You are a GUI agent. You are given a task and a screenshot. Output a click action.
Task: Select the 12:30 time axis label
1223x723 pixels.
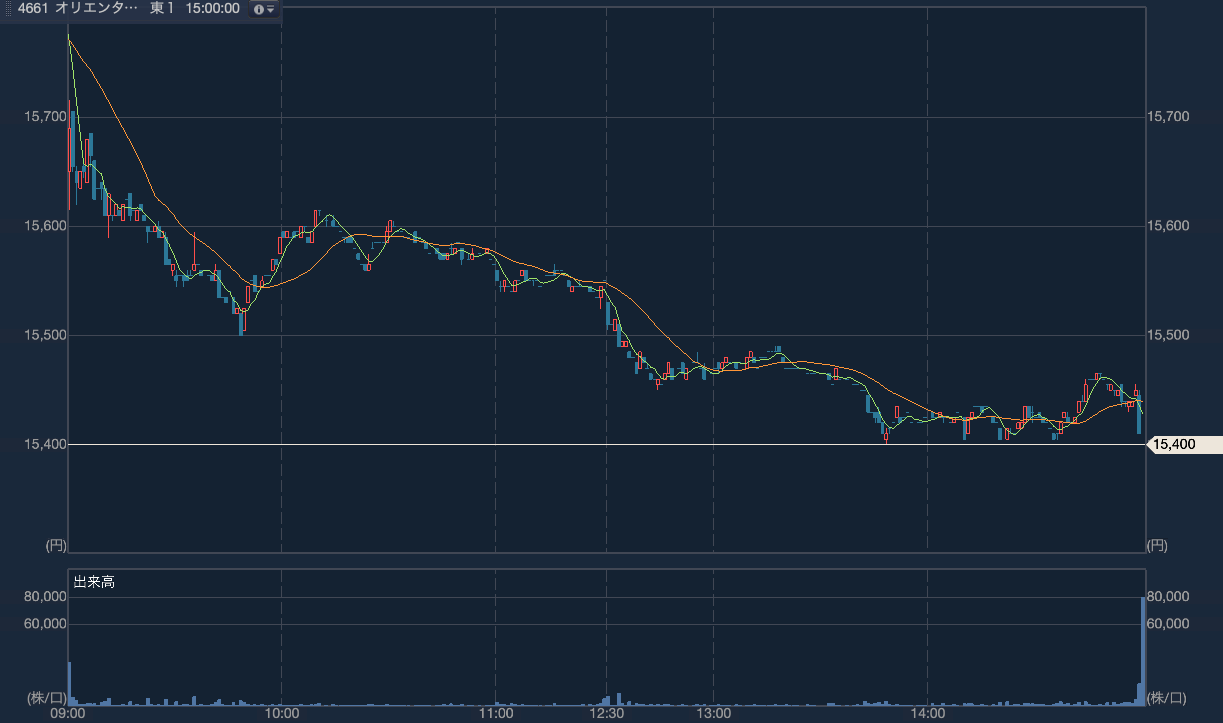607,714
